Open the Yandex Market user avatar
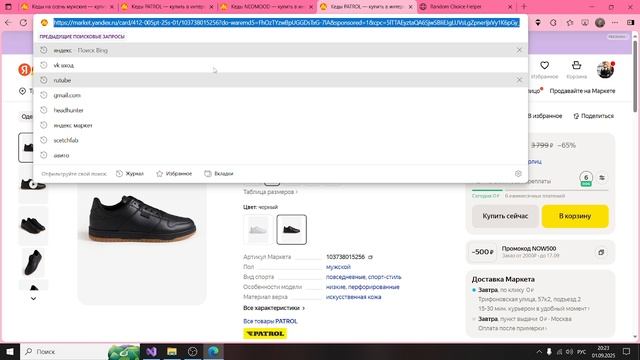The height and width of the screenshot is (360, 640). [605, 70]
